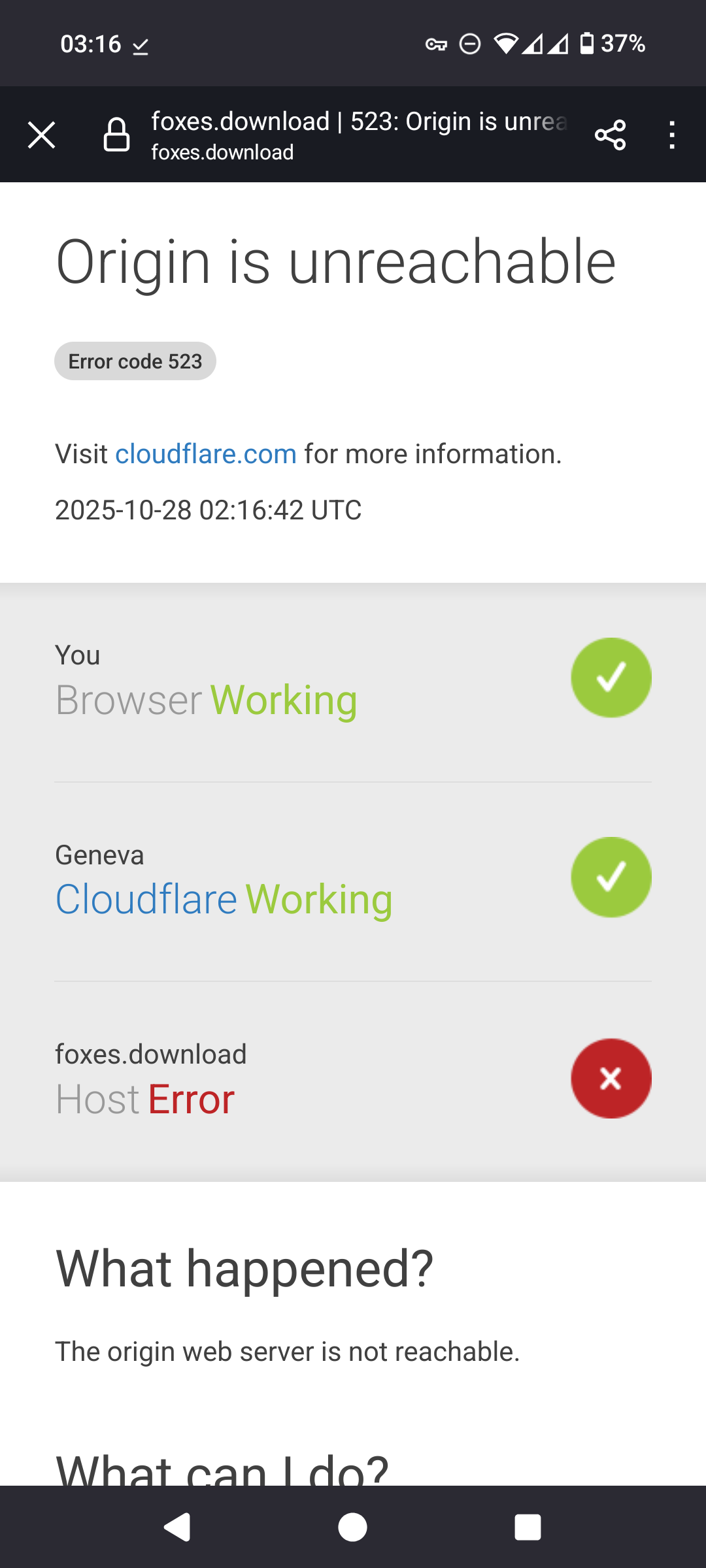Tap the page title in address bar
This screenshot has height=1568, width=706.
pos(359,122)
